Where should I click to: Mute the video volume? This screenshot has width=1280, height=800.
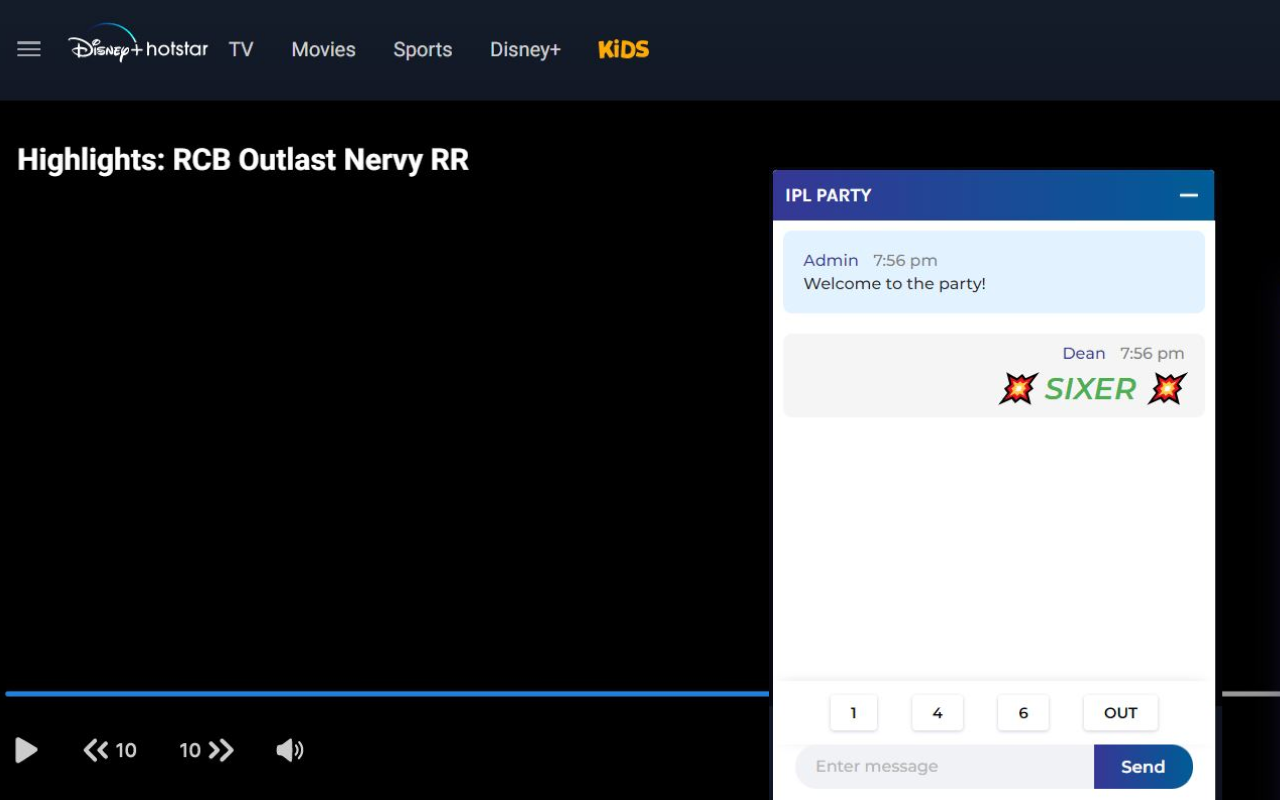(289, 750)
